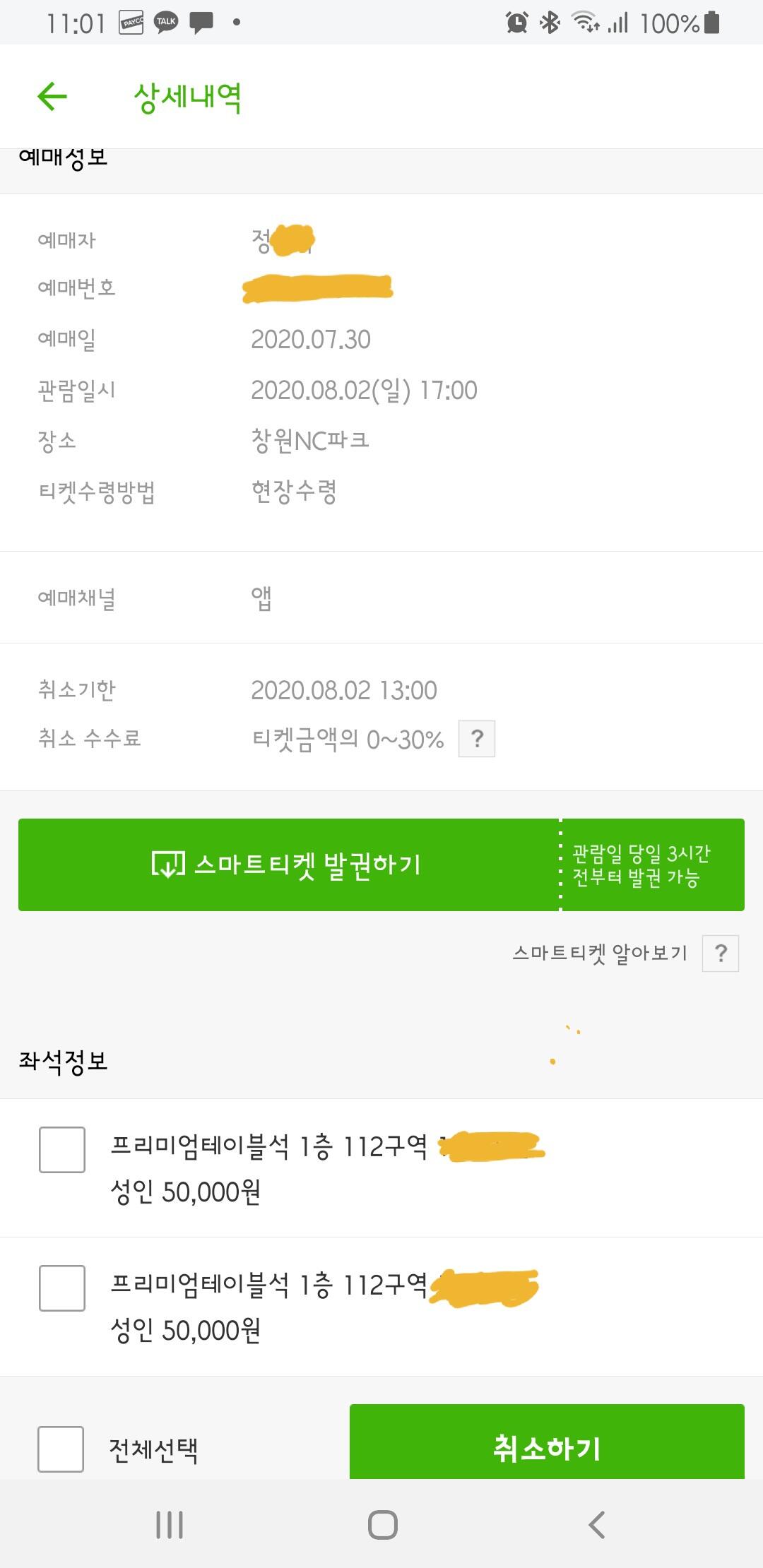Tap the green back arrow icon
Image resolution: width=763 pixels, height=1568 pixels.
pyautogui.click(x=52, y=97)
